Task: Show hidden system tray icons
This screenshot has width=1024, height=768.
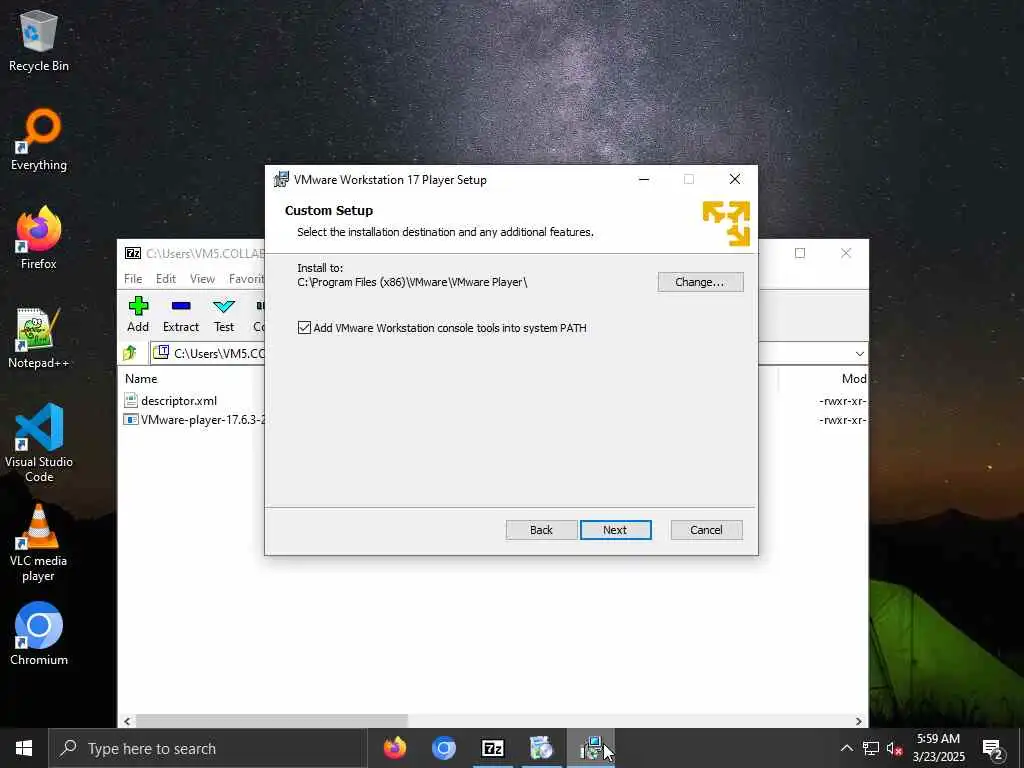Action: click(x=846, y=748)
